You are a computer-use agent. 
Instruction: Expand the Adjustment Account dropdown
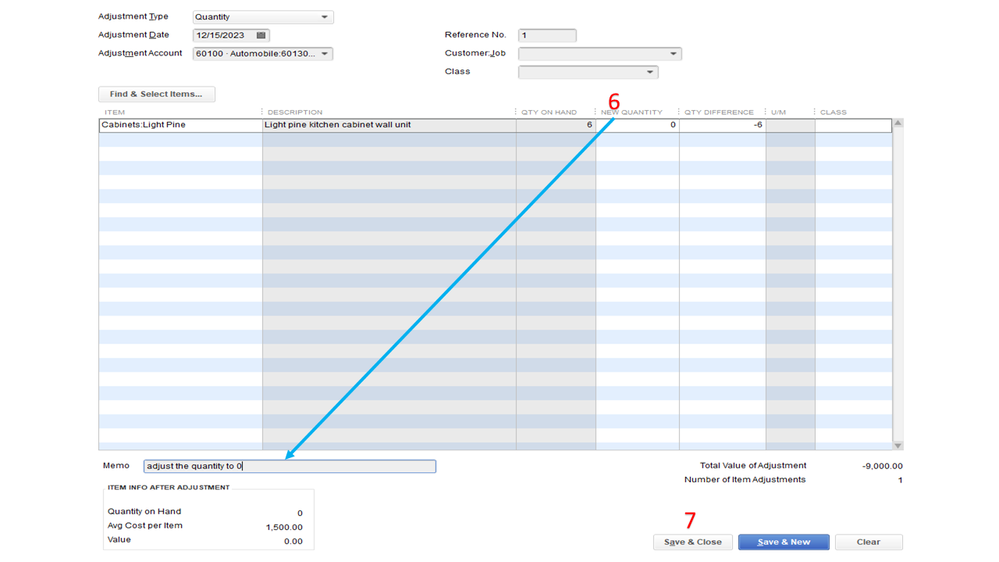tap(324, 54)
